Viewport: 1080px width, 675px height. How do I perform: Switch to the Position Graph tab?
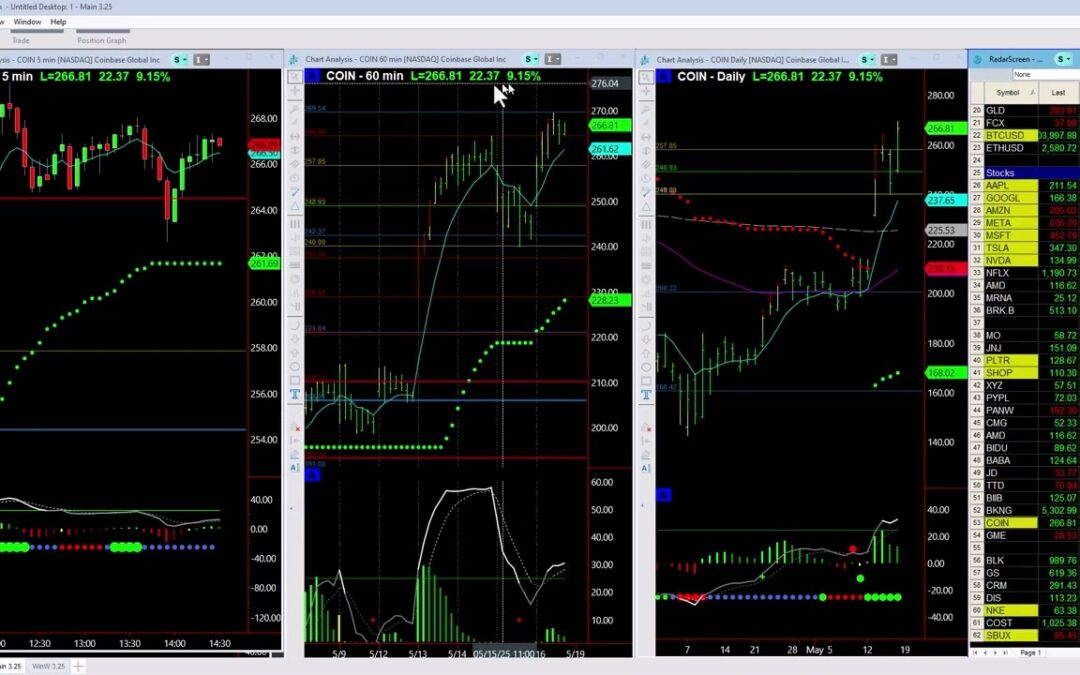(x=101, y=40)
